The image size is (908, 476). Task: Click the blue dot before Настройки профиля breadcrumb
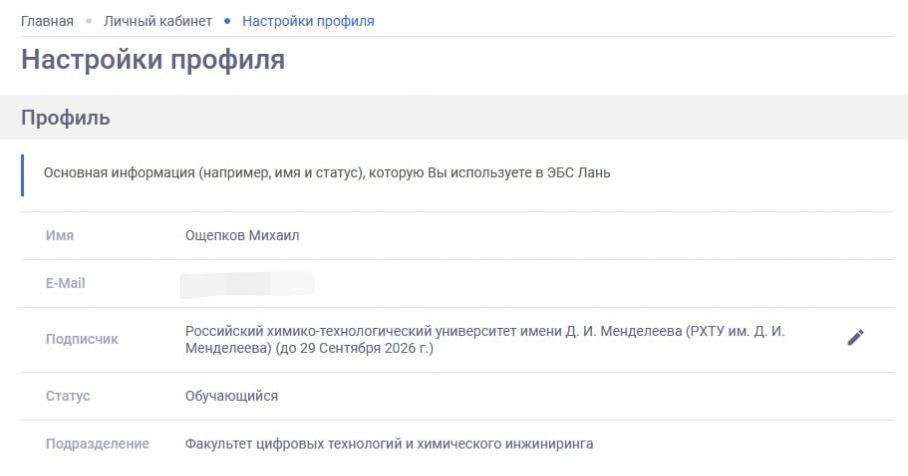(227, 22)
